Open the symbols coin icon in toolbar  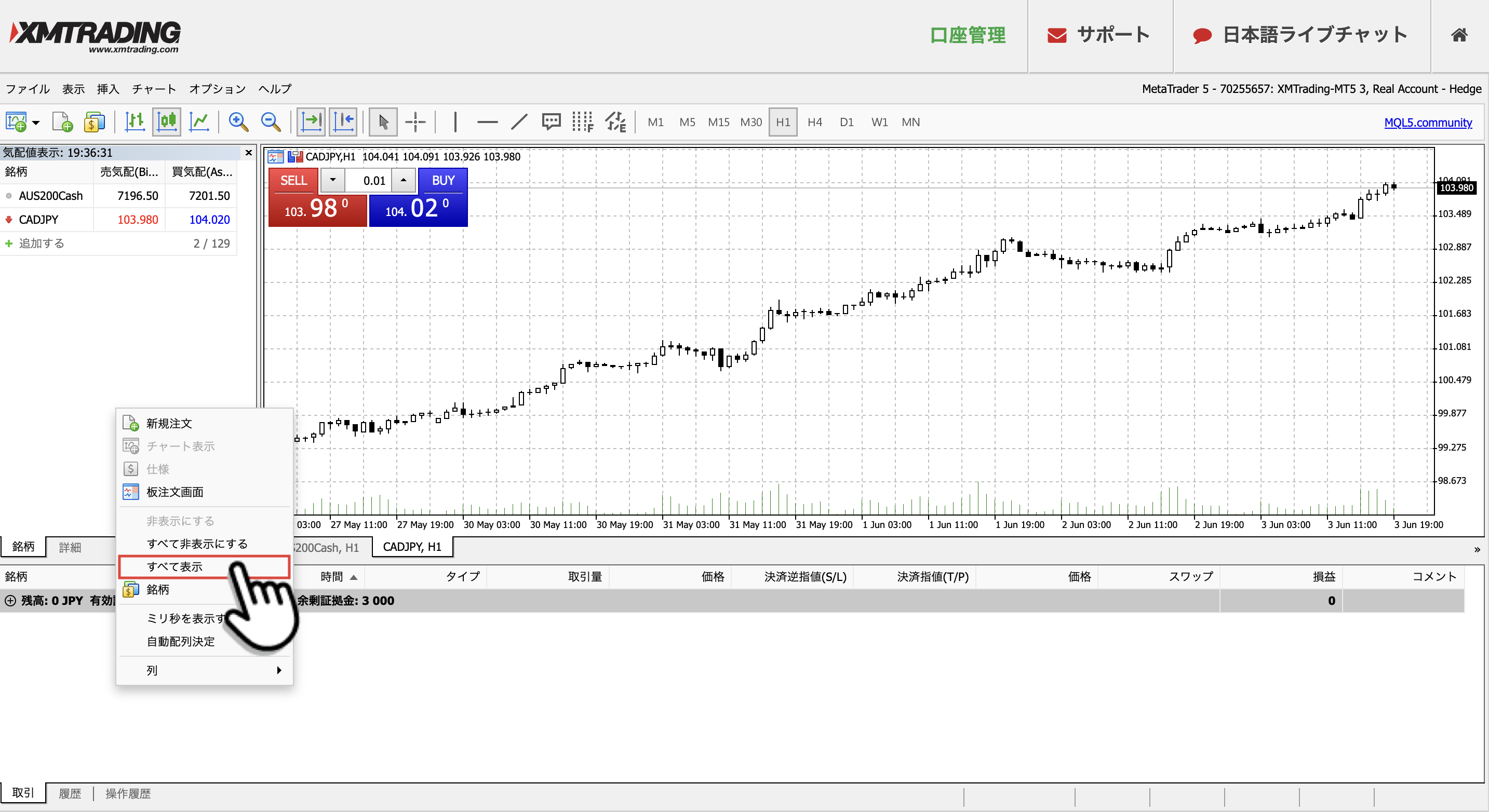(94, 122)
